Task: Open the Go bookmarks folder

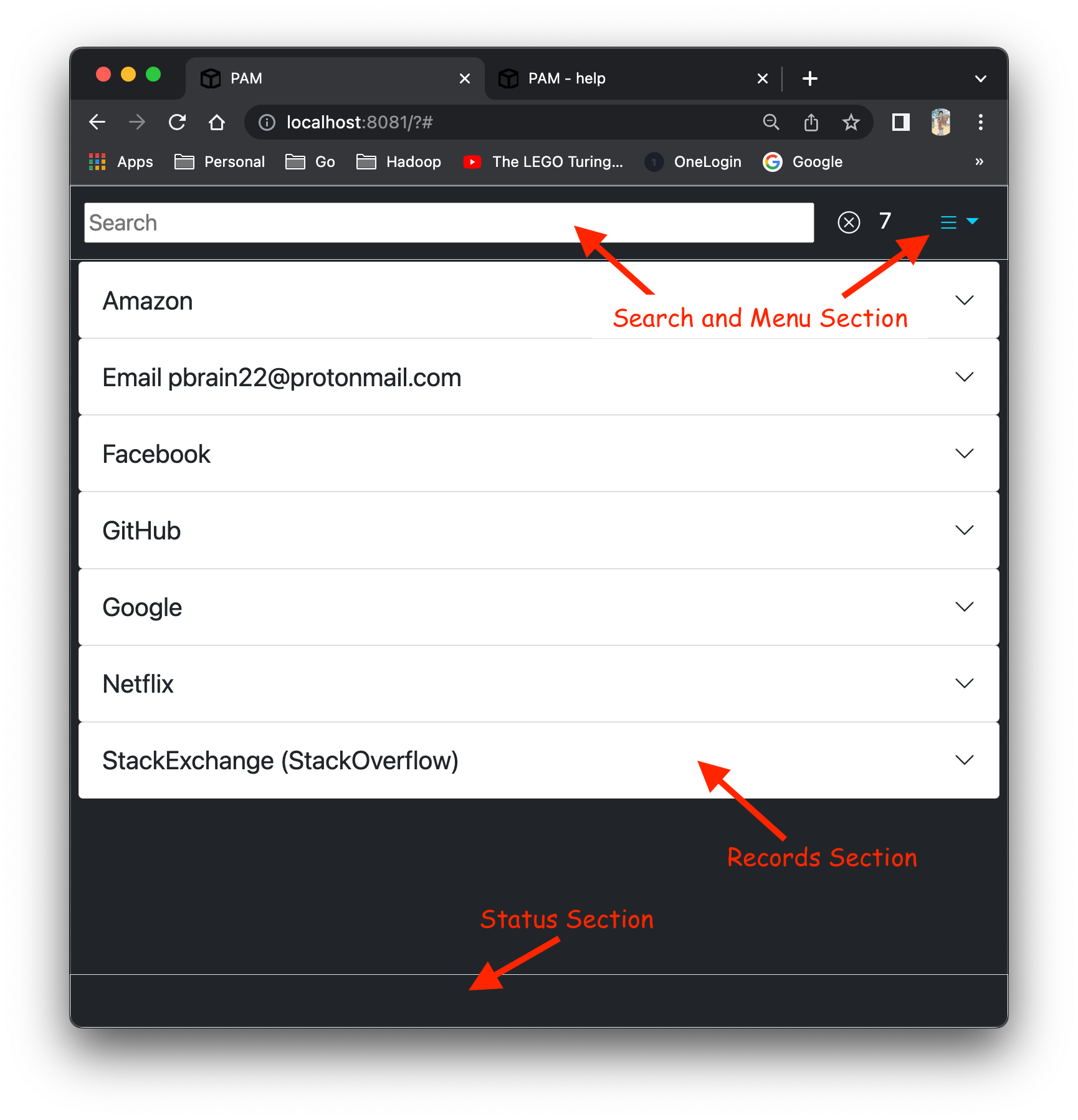Action: click(310, 162)
